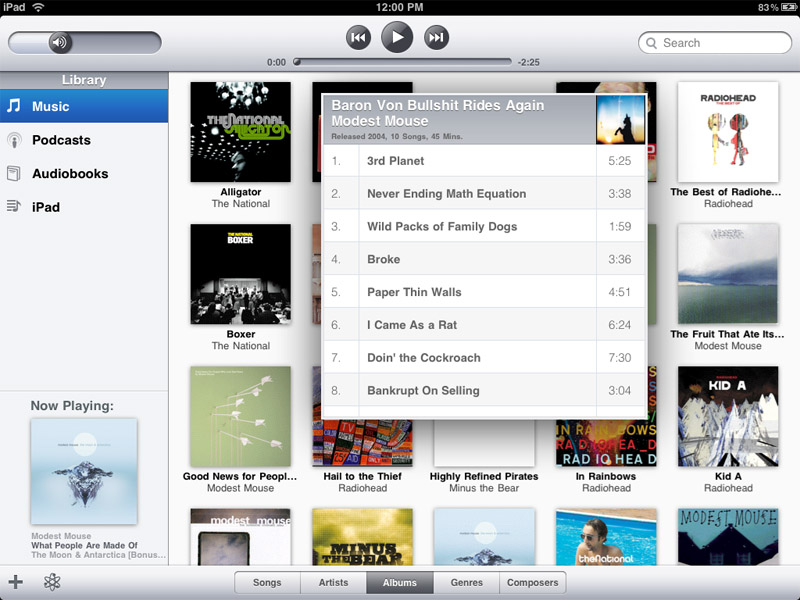Viewport: 800px width, 600px height.
Task: Open The Best of Radiohead album cover
Action: click(728, 132)
